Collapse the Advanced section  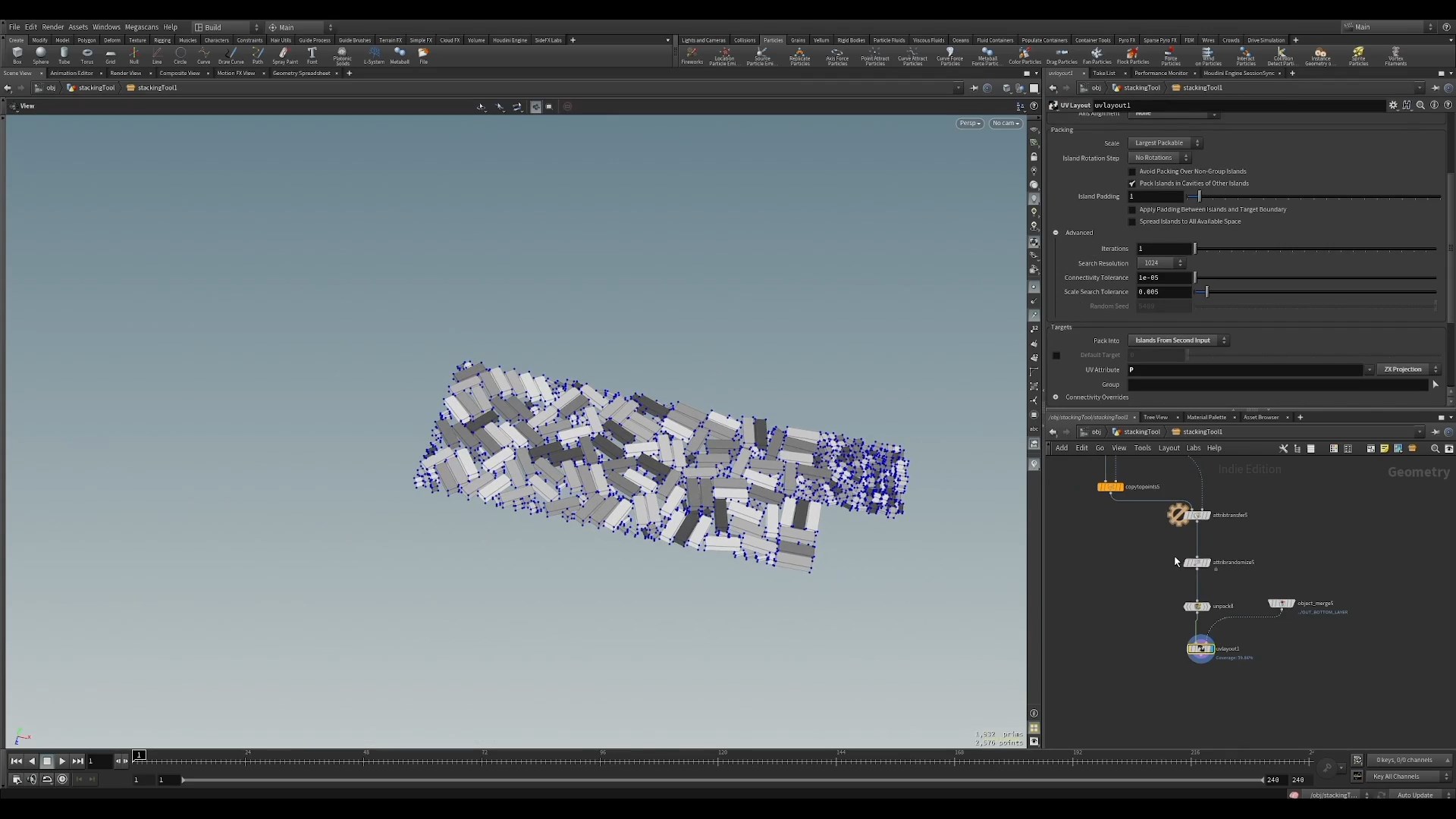1056,233
